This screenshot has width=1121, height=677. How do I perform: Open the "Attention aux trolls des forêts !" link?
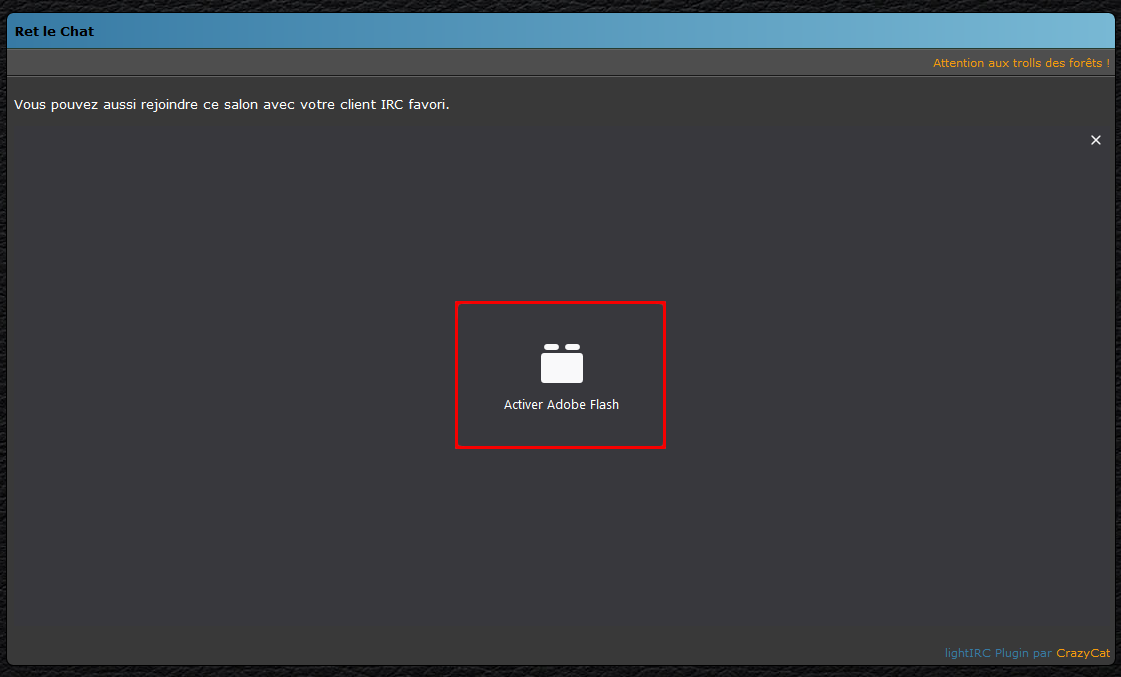pyautogui.click(x=1020, y=63)
